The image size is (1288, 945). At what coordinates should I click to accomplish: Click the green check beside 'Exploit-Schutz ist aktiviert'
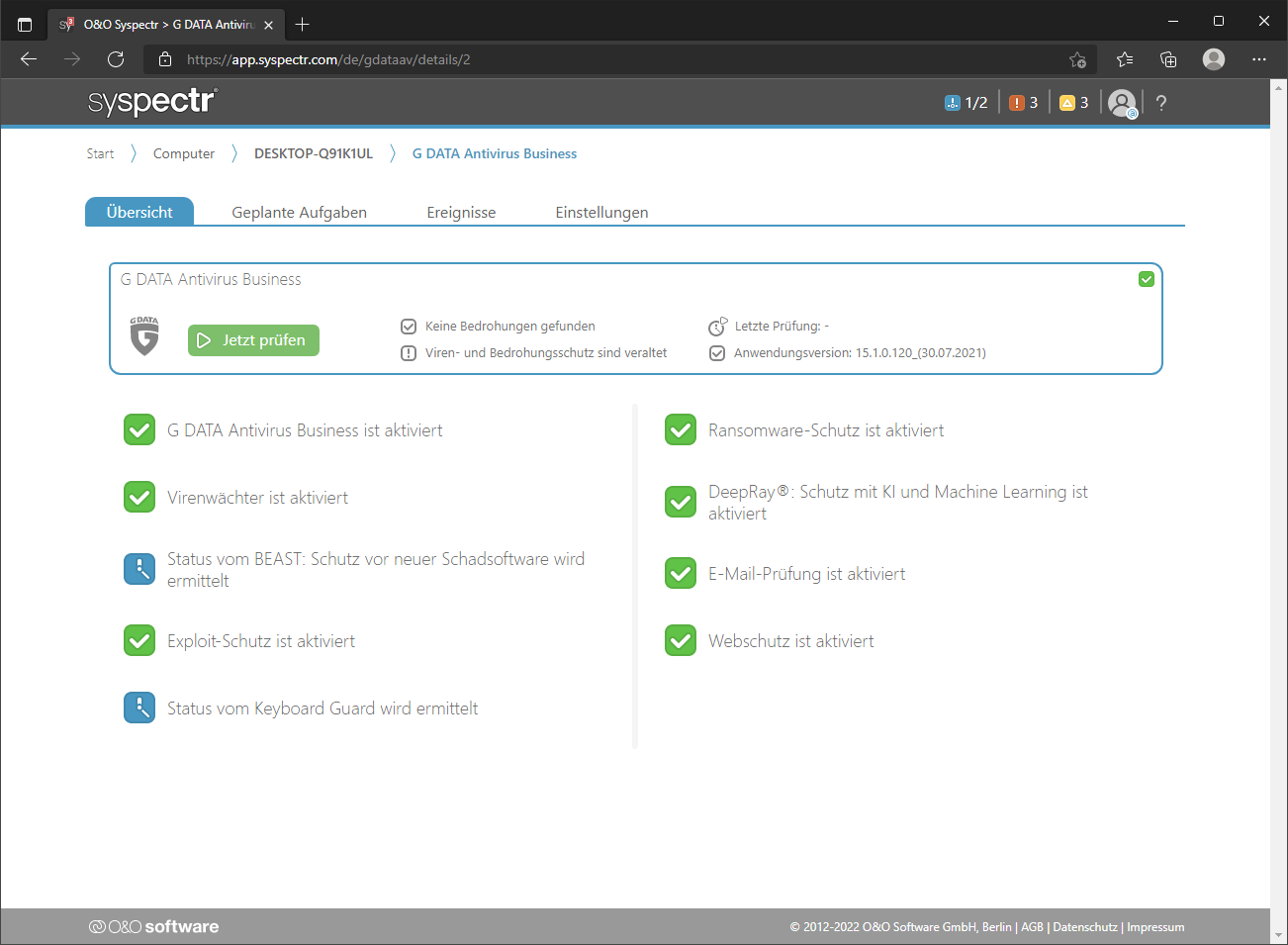pyautogui.click(x=139, y=641)
